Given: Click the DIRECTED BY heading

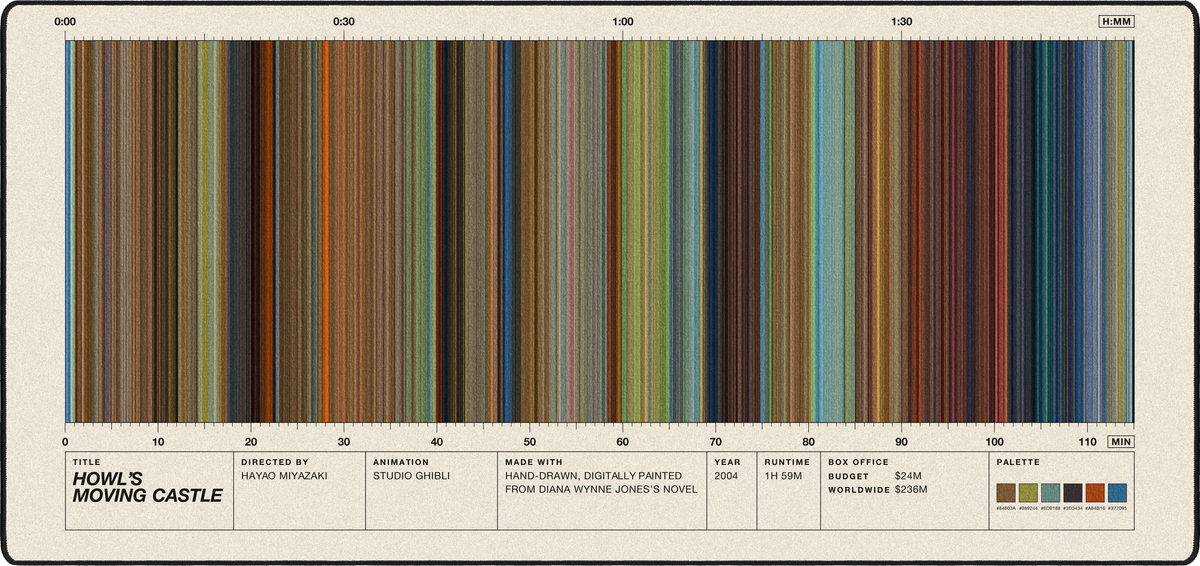Looking at the screenshot, I should [275, 462].
